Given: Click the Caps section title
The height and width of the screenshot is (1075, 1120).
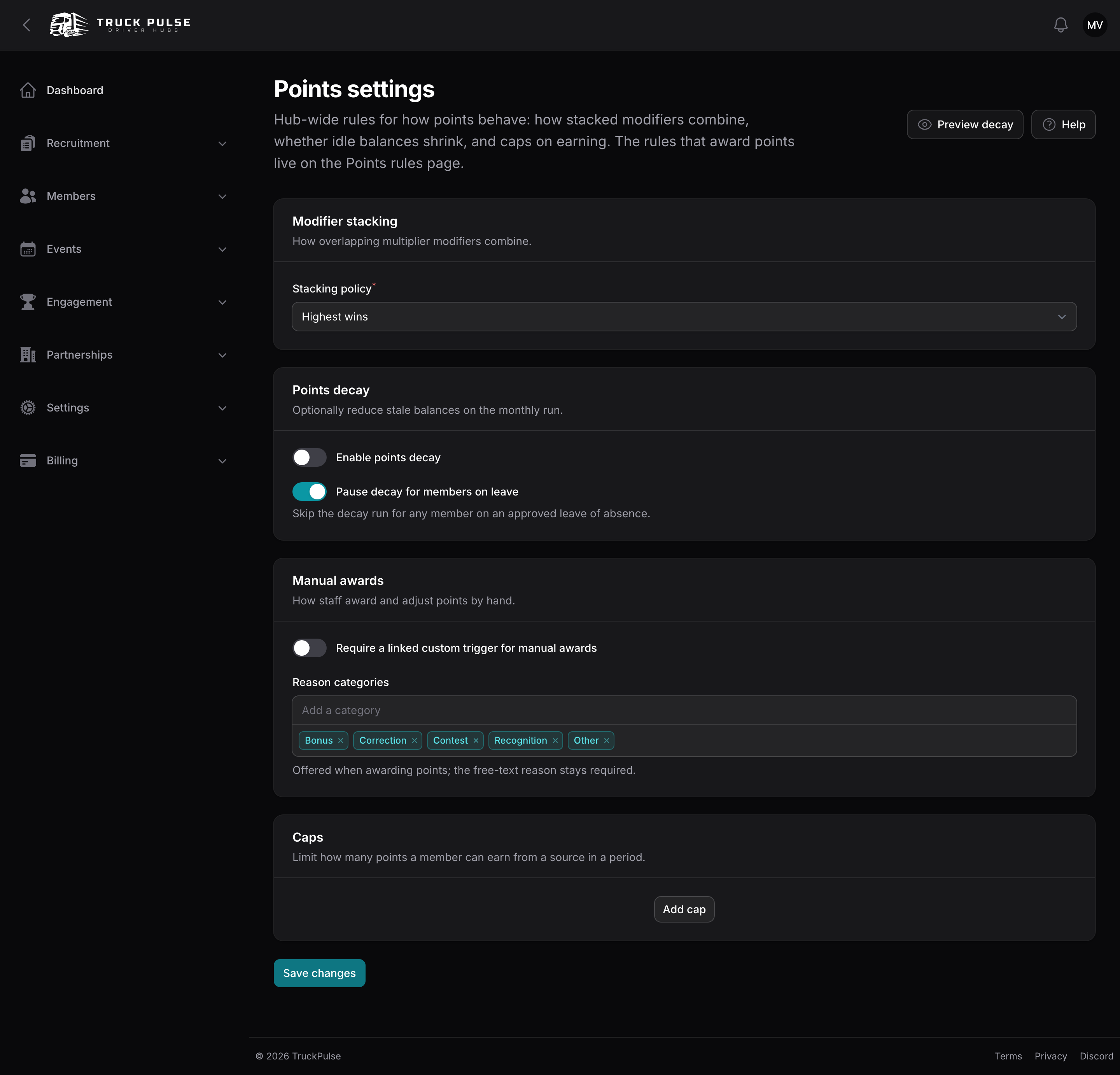Looking at the screenshot, I should tap(308, 837).
